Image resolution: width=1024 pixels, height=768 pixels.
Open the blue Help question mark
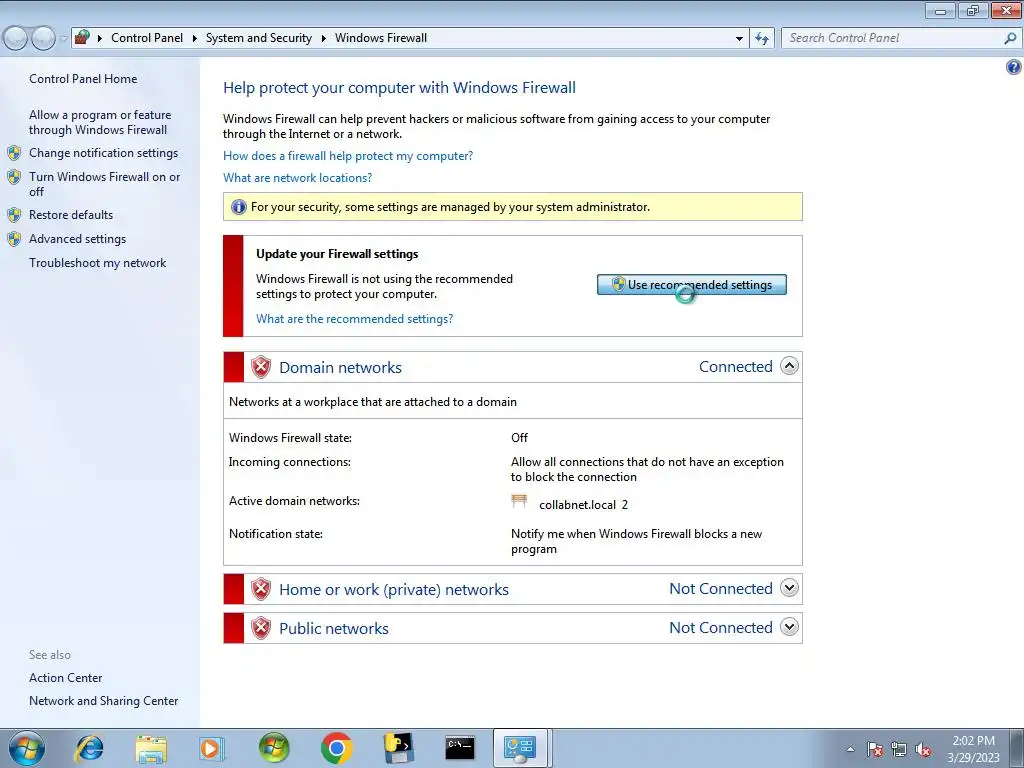point(1014,67)
